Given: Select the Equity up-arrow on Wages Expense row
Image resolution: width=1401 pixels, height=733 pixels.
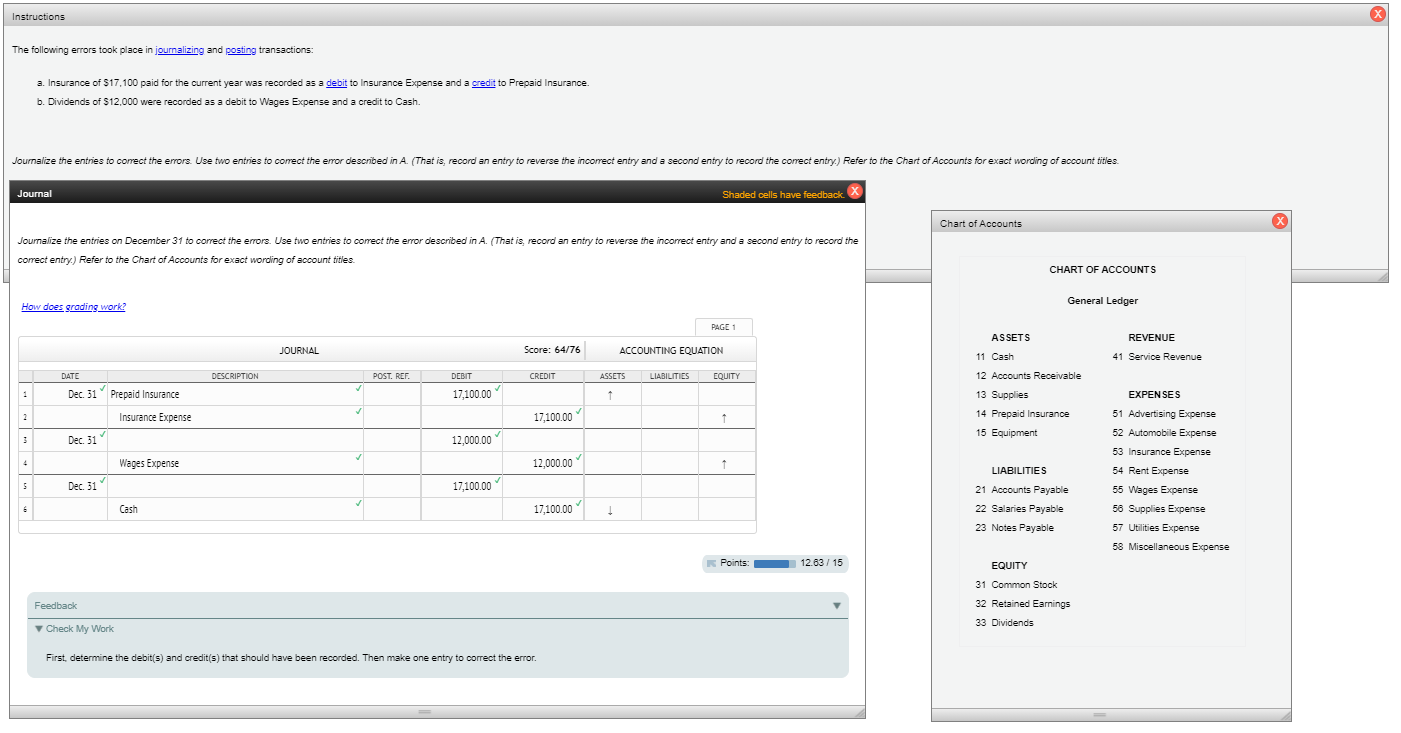Looking at the screenshot, I should pos(727,463).
